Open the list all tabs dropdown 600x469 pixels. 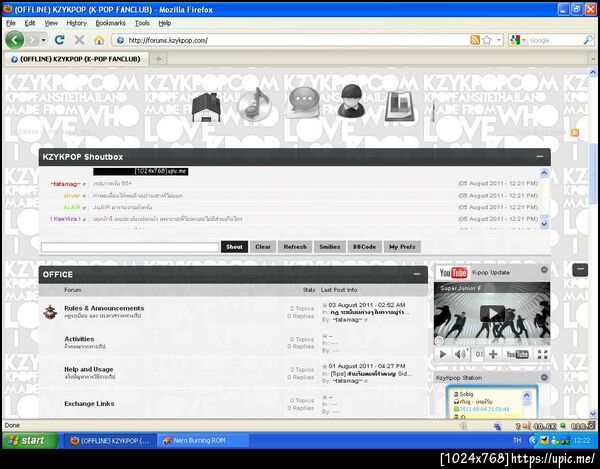tap(593, 59)
